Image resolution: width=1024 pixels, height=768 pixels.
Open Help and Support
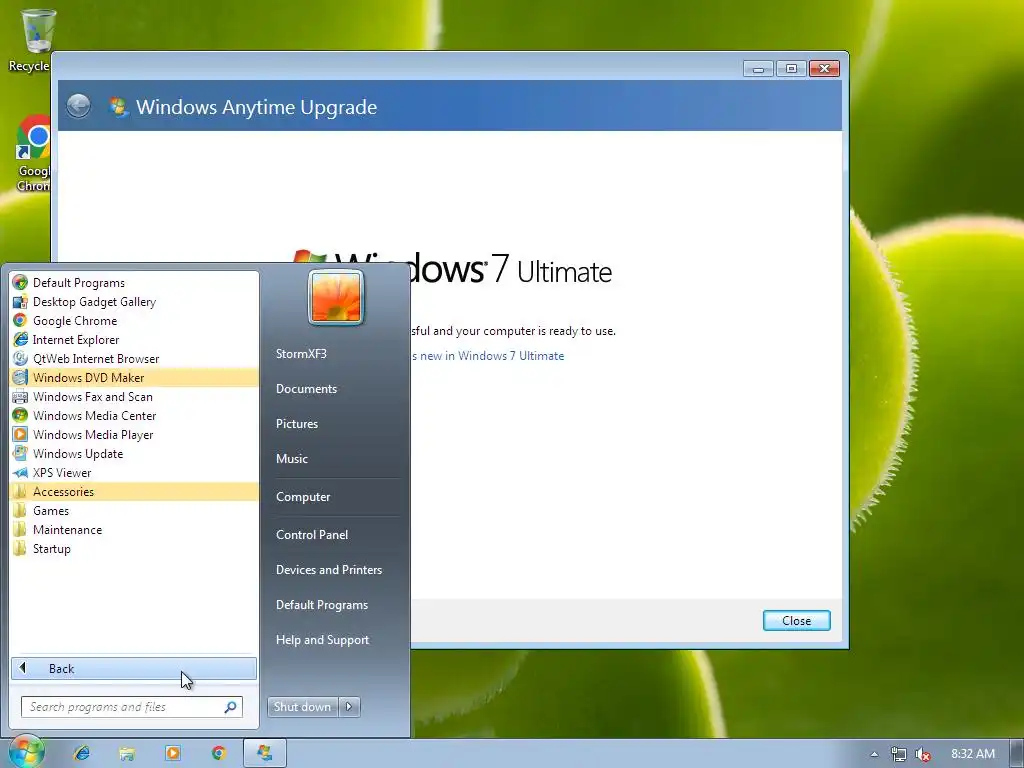point(323,640)
